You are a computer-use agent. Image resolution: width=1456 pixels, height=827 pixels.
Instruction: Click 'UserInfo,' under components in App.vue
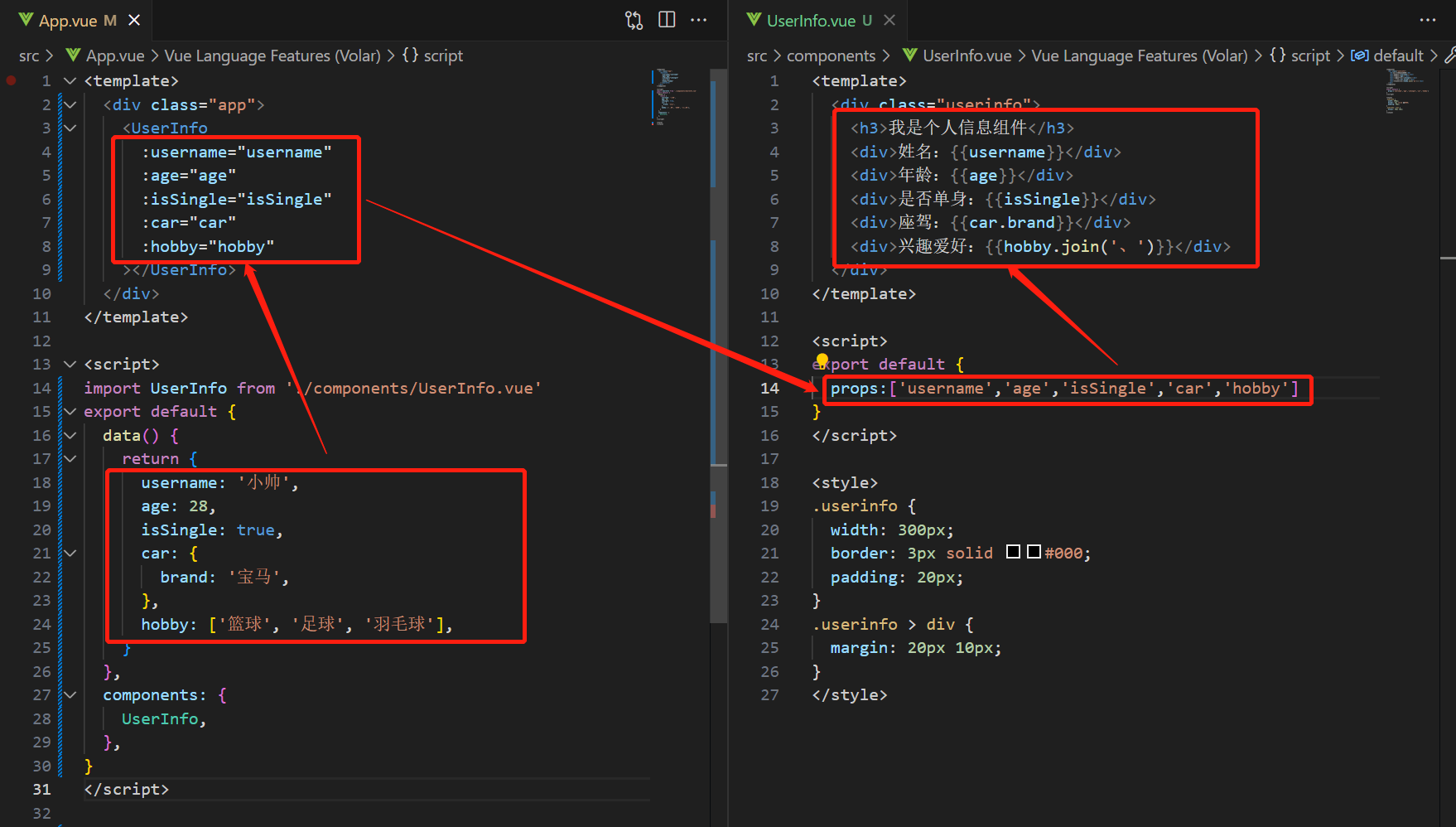point(163,719)
